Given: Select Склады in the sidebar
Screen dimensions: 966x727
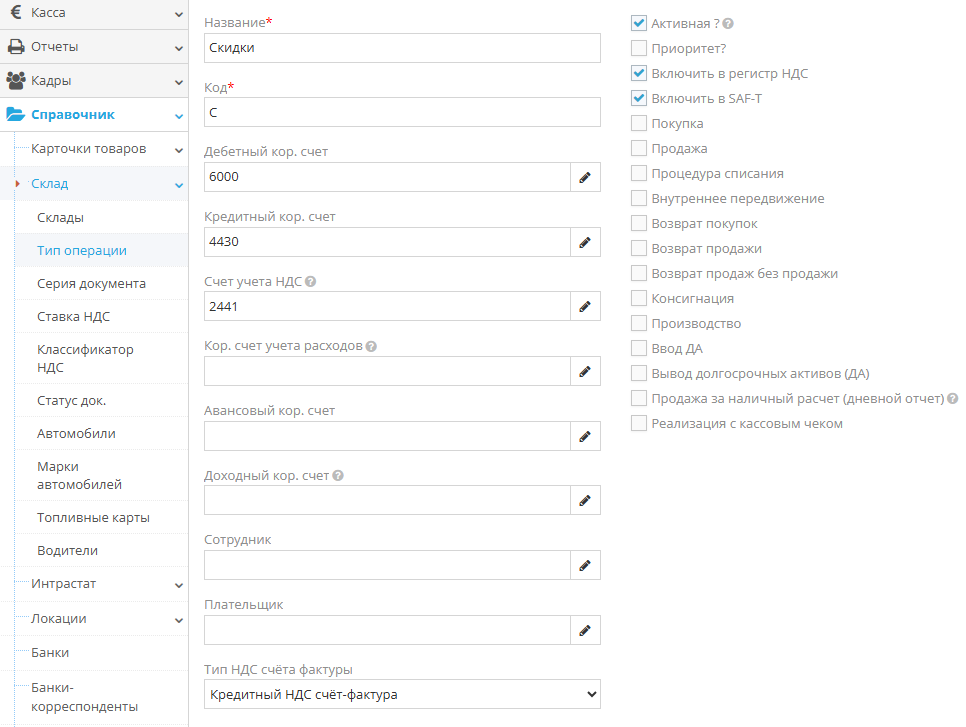Looking at the screenshot, I should pos(61,217).
